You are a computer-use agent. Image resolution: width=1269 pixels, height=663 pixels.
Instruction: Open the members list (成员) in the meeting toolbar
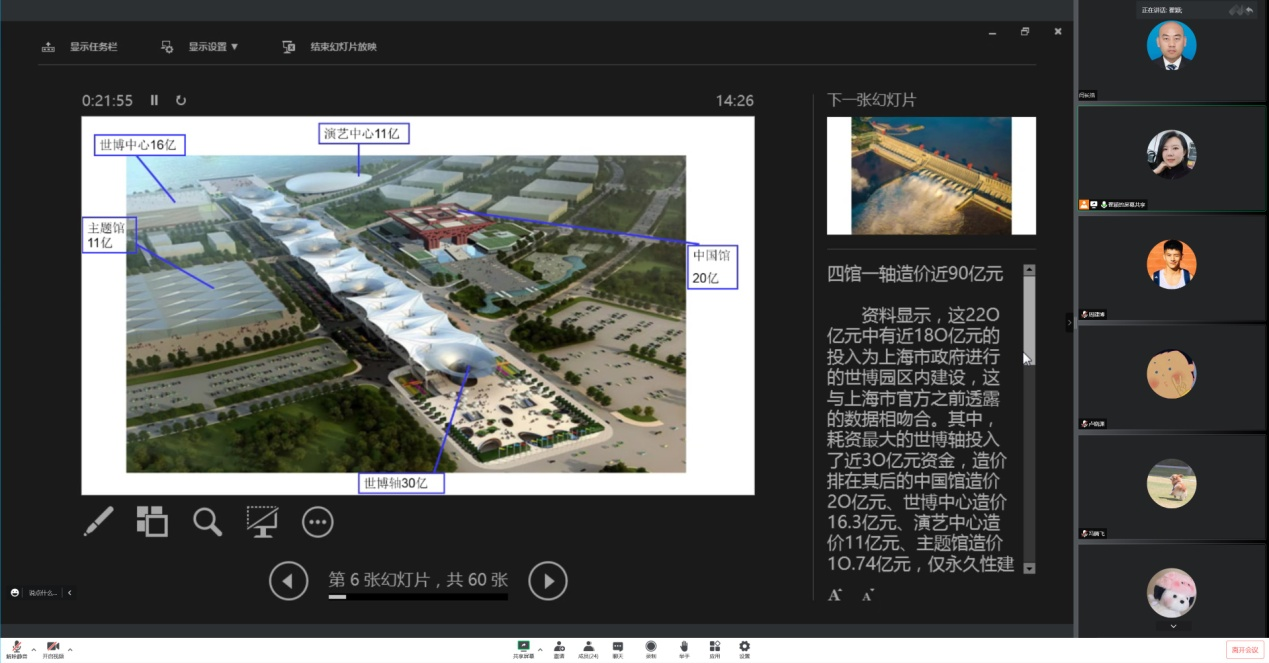point(589,649)
